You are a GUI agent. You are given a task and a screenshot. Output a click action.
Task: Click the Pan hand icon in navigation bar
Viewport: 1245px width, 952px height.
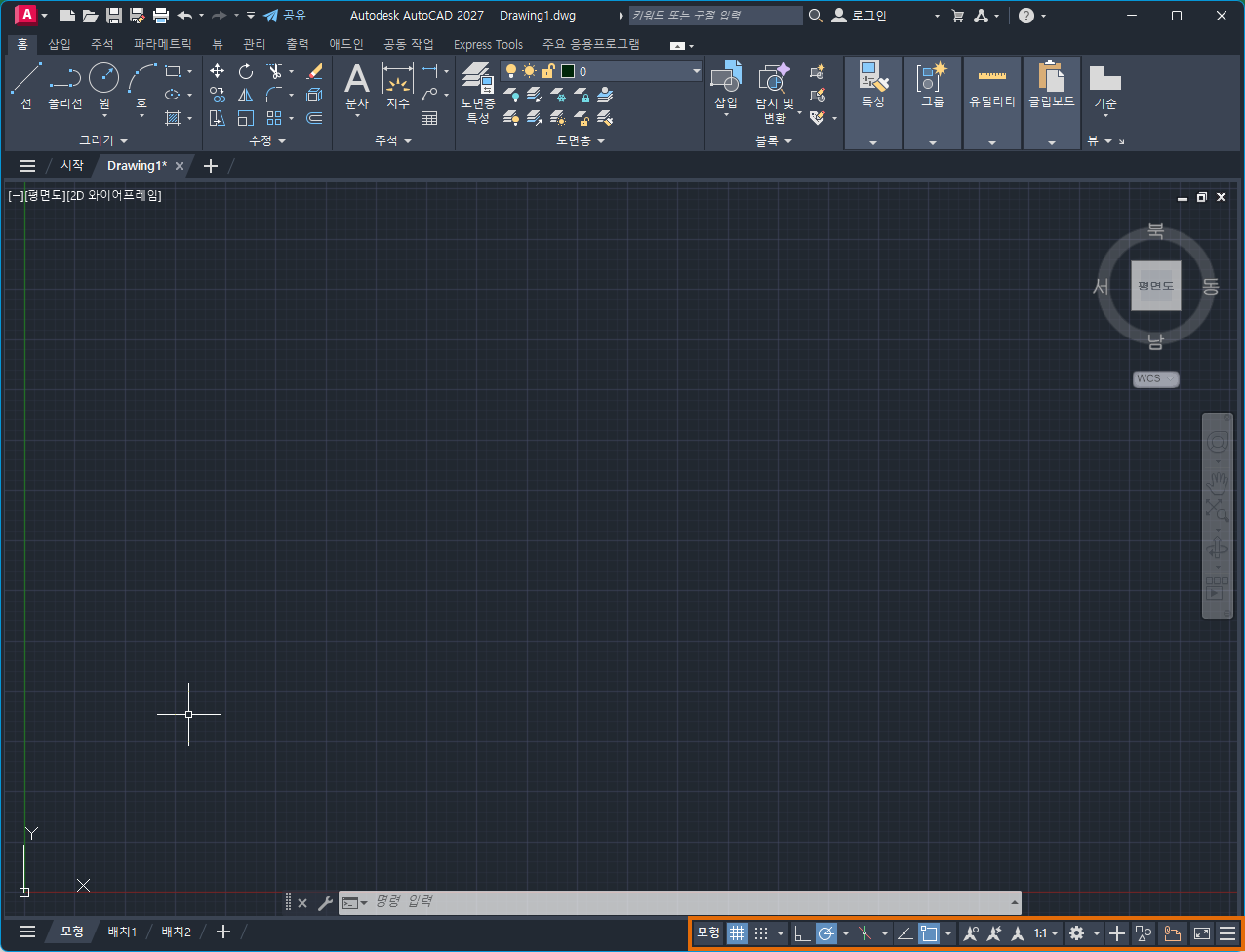[x=1217, y=482]
